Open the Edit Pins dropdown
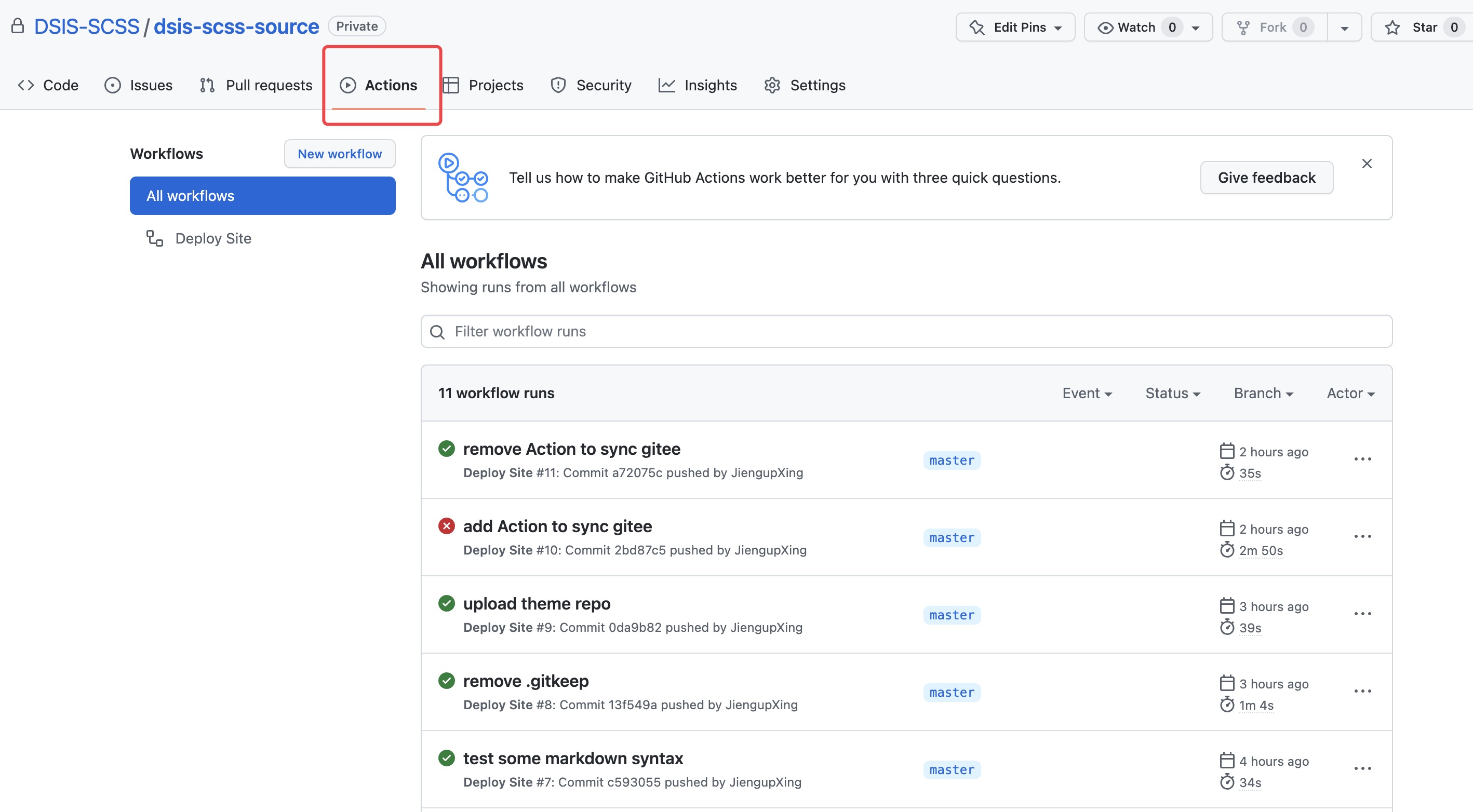Image resolution: width=1473 pixels, height=812 pixels. click(1015, 28)
